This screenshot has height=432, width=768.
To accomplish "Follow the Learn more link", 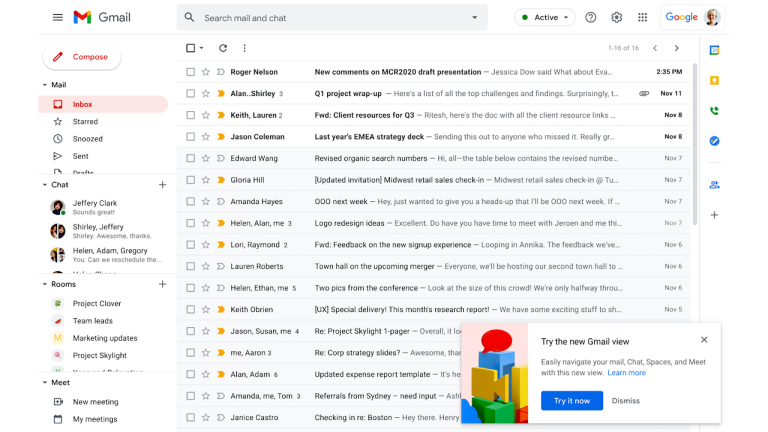I will tap(626, 373).
